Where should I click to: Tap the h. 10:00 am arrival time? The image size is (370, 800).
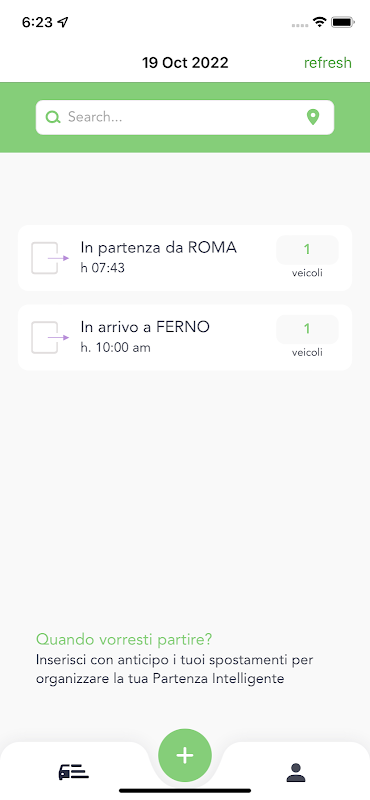[x=116, y=347]
